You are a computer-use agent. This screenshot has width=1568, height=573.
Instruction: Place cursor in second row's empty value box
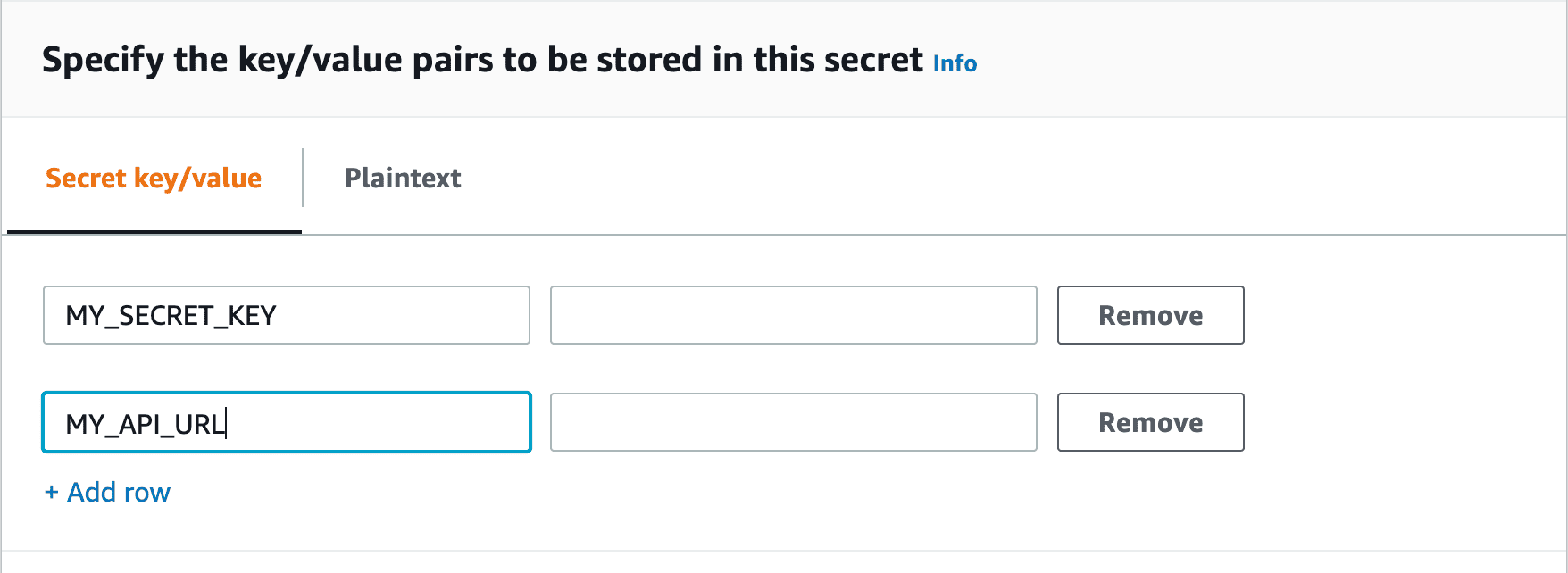[793, 422]
